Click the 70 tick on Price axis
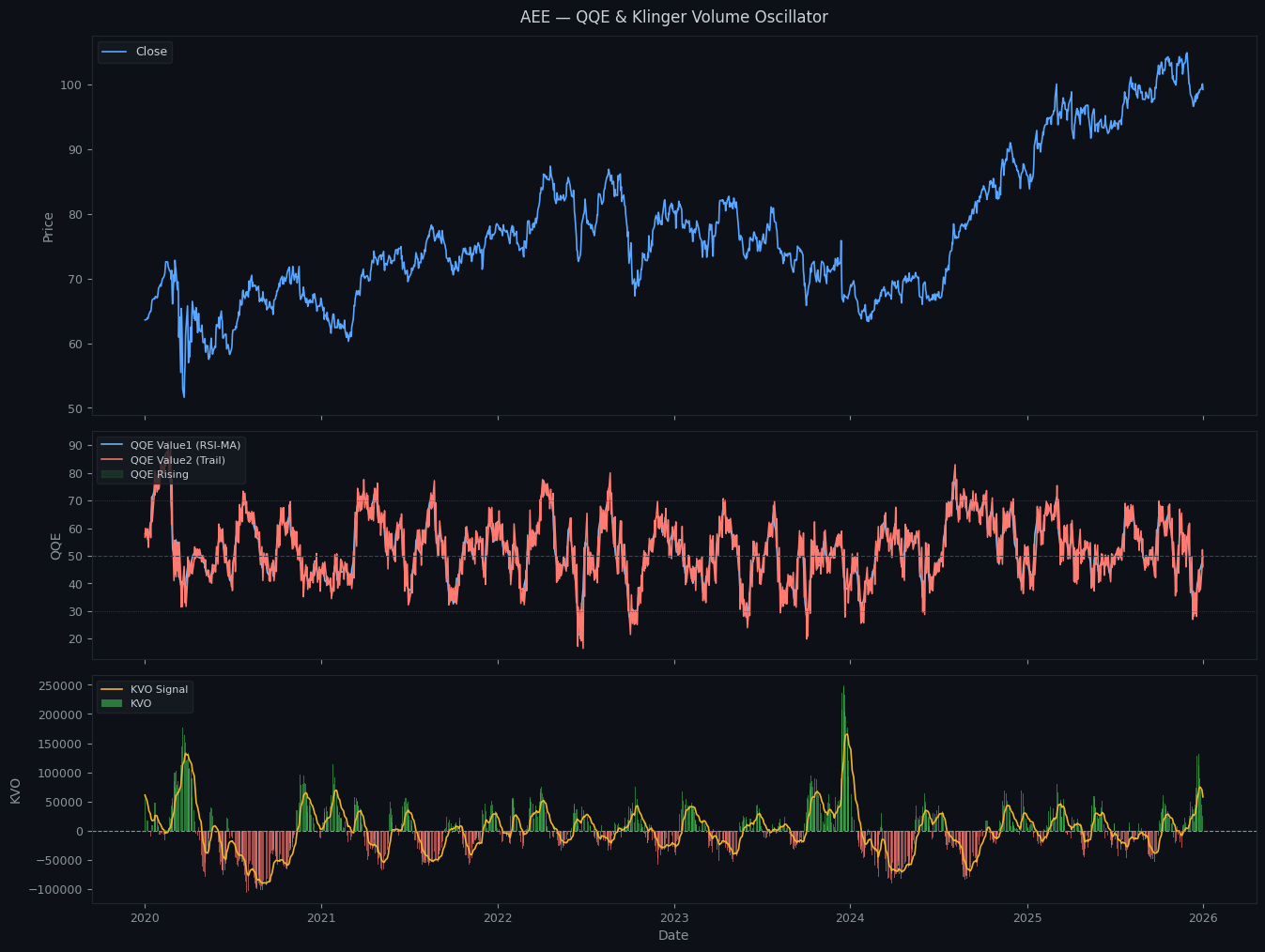 [76, 279]
